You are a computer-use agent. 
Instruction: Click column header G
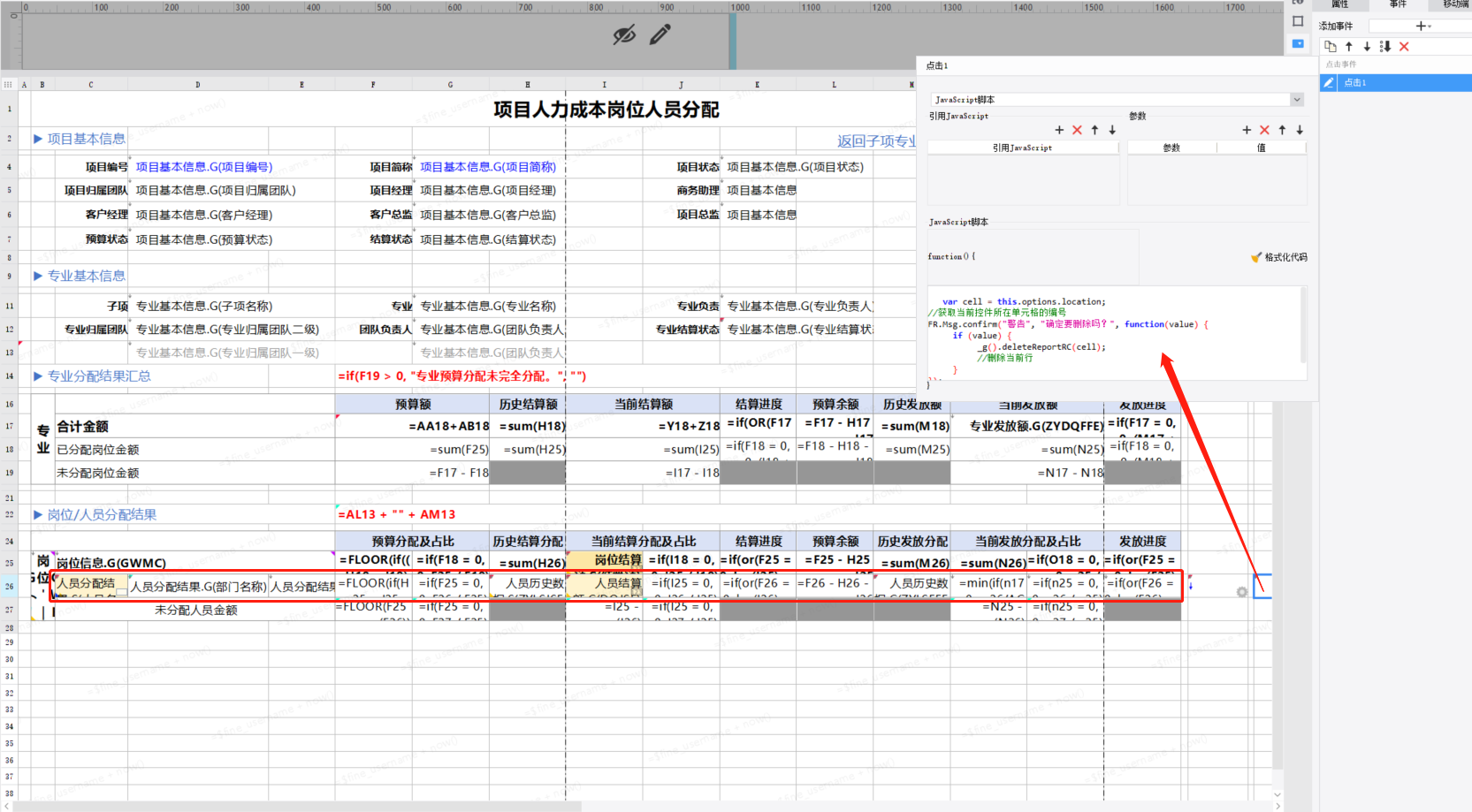pos(450,85)
